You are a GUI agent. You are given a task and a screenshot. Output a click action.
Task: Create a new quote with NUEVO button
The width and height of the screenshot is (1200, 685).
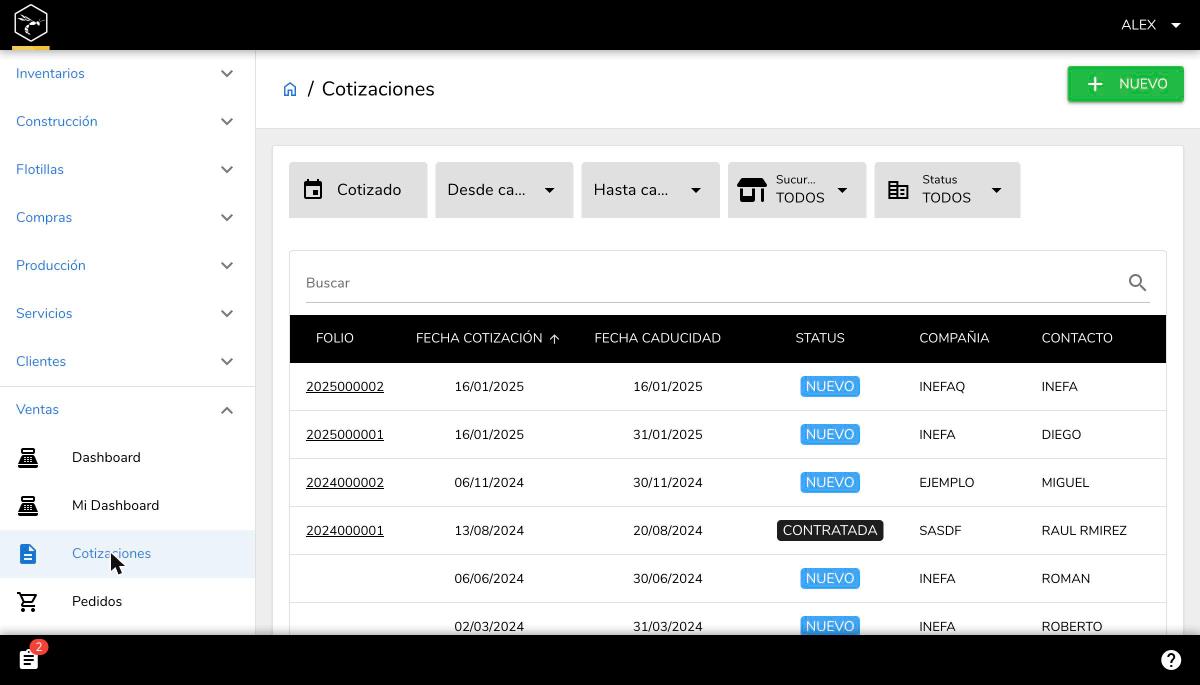1125,84
